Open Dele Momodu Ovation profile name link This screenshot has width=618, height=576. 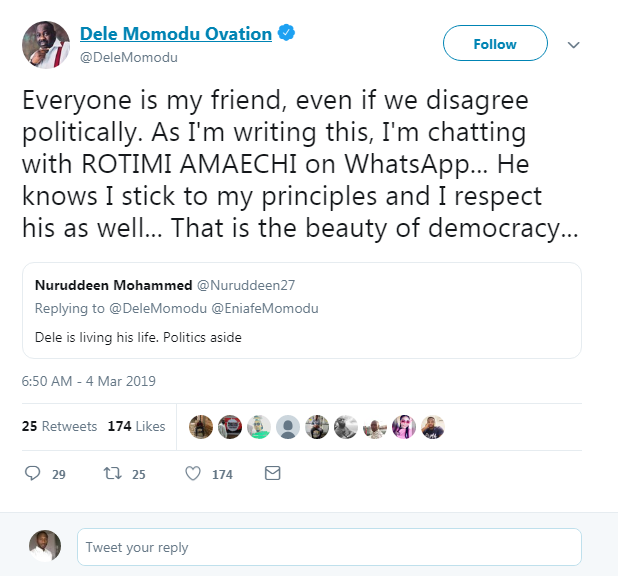tap(176, 34)
